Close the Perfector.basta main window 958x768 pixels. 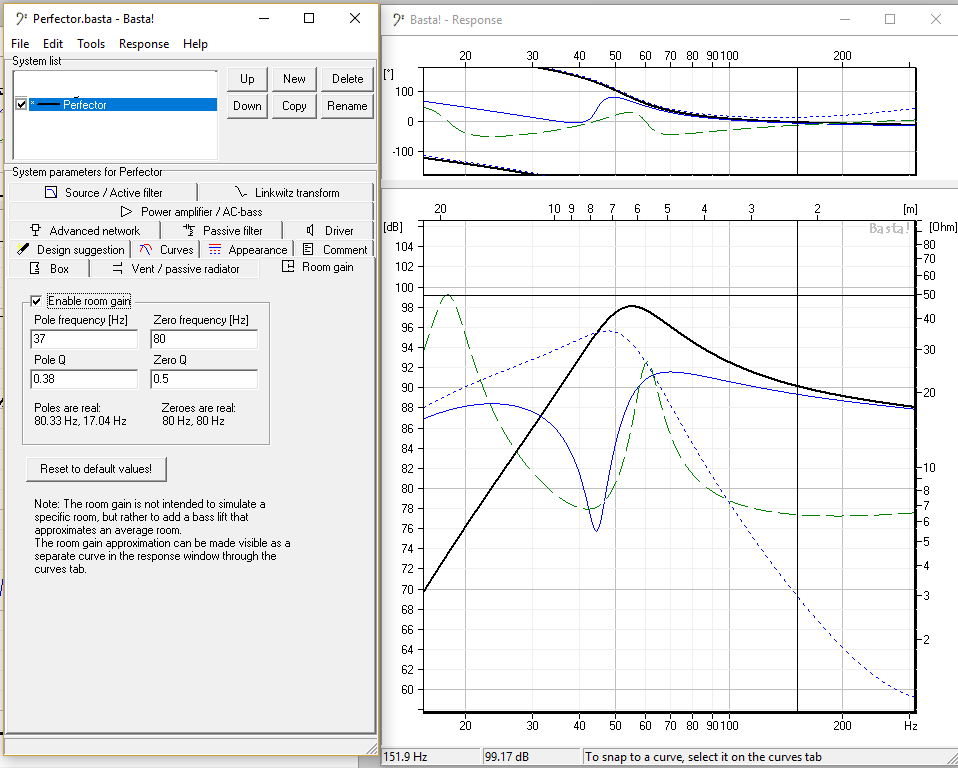pos(354,18)
